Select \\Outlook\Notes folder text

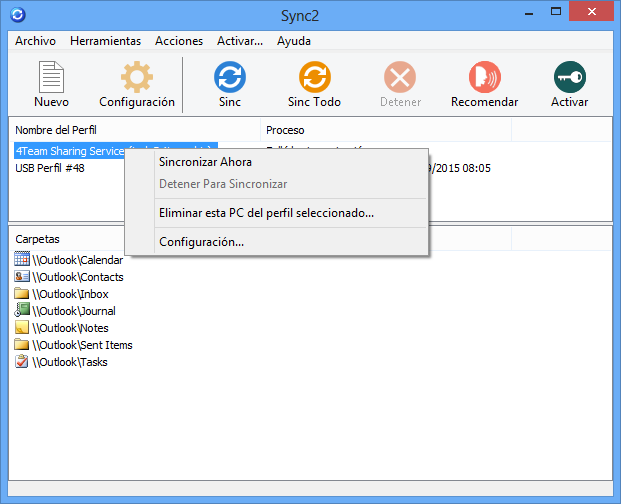(x=70, y=328)
